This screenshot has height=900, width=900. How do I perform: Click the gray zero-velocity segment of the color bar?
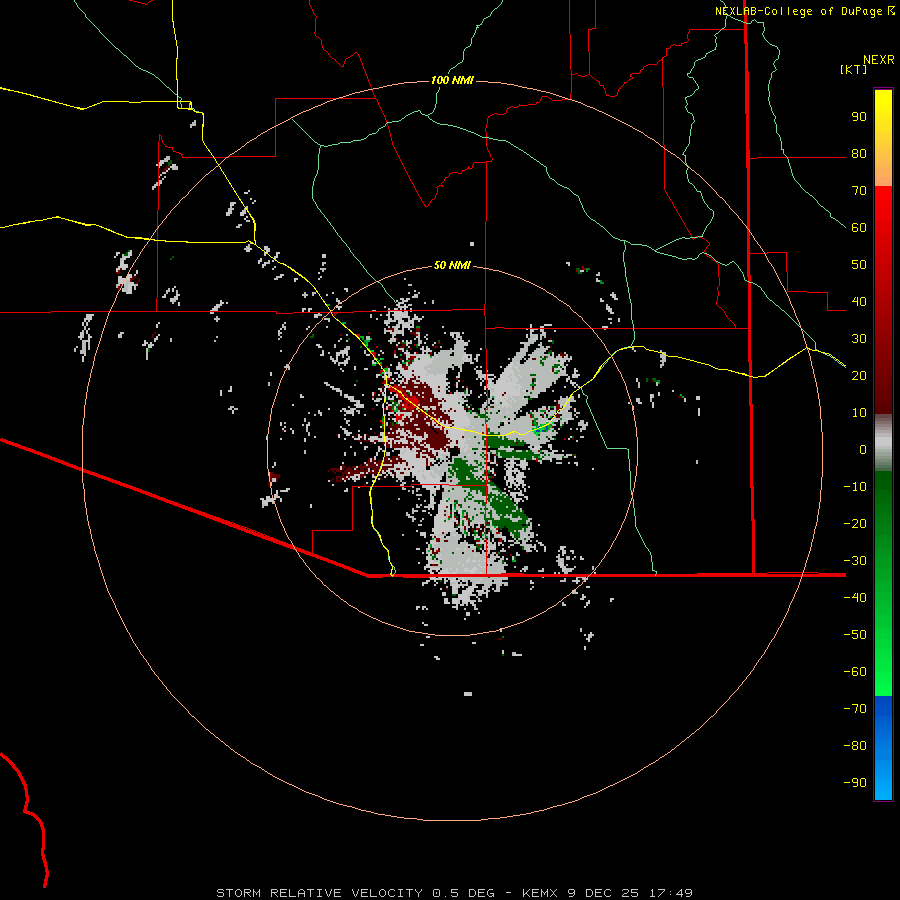(883, 443)
